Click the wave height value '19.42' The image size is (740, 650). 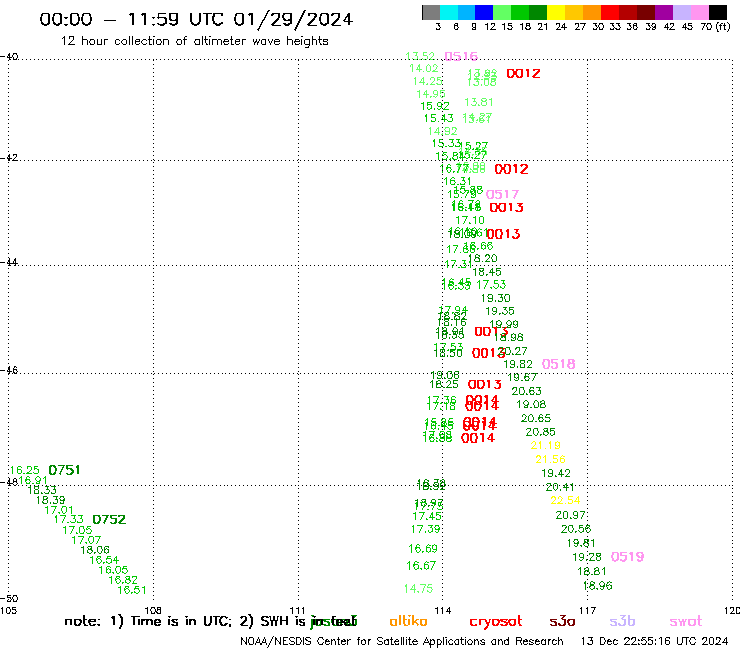click(x=555, y=473)
